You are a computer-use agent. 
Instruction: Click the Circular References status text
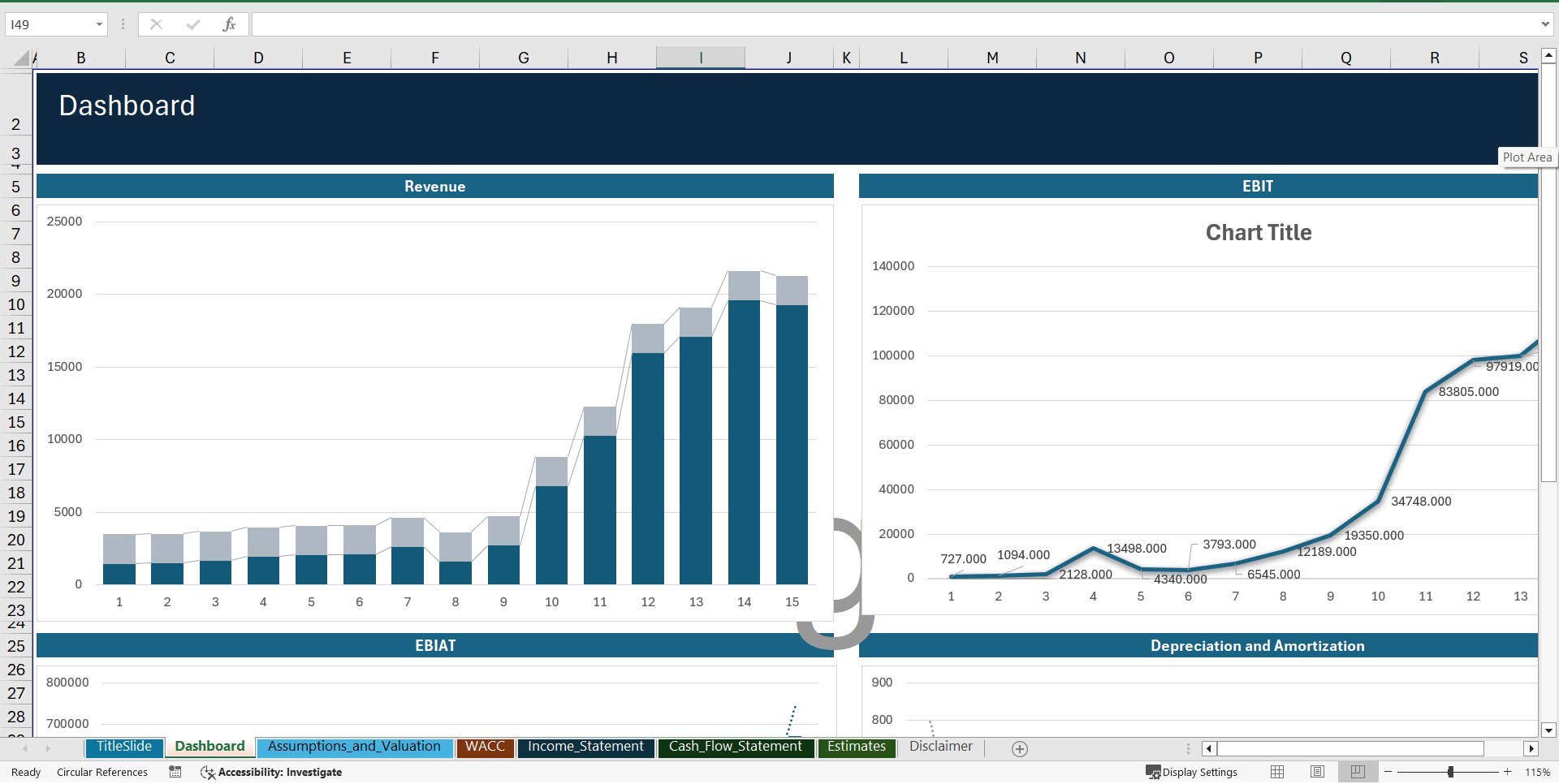(102, 772)
